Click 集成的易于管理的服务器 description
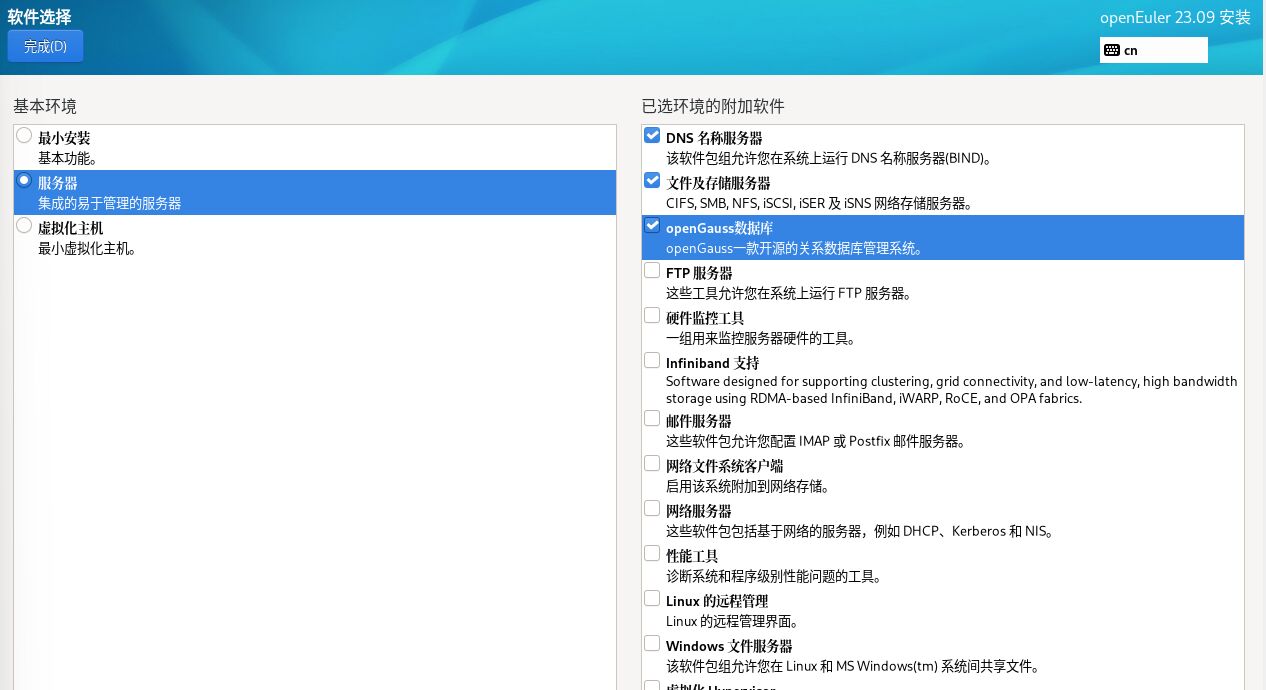 (110, 203)
